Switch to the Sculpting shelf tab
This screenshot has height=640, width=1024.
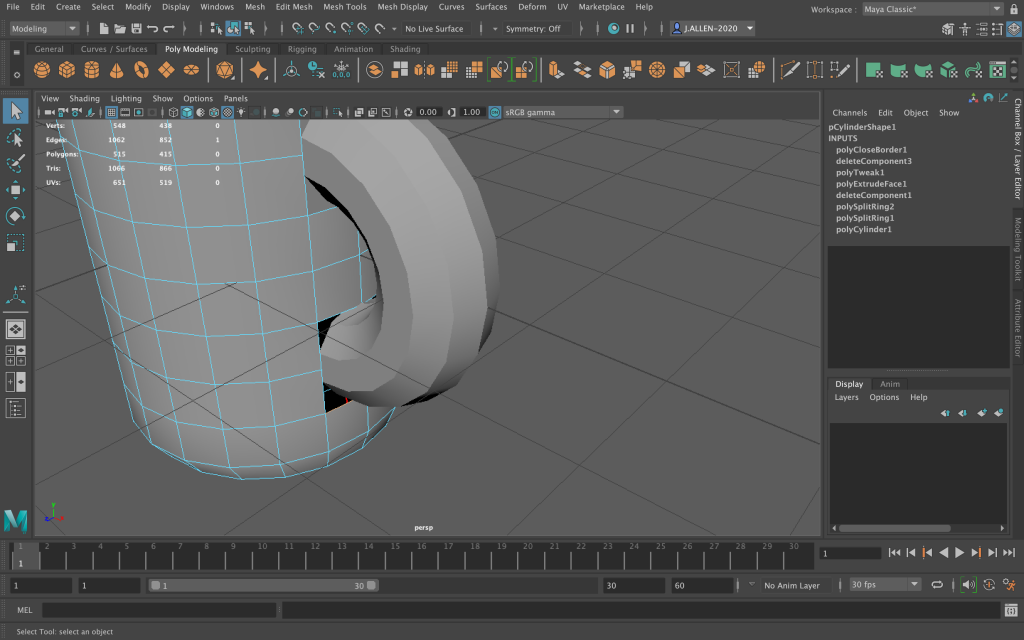tap(252, 49)
